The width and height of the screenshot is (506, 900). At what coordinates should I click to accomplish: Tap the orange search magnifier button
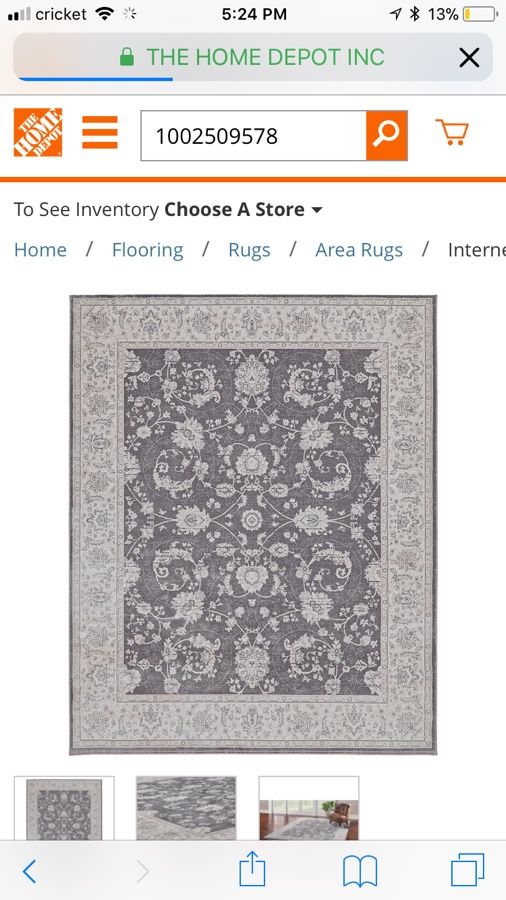pyautogui.click(x=387, y=135)
